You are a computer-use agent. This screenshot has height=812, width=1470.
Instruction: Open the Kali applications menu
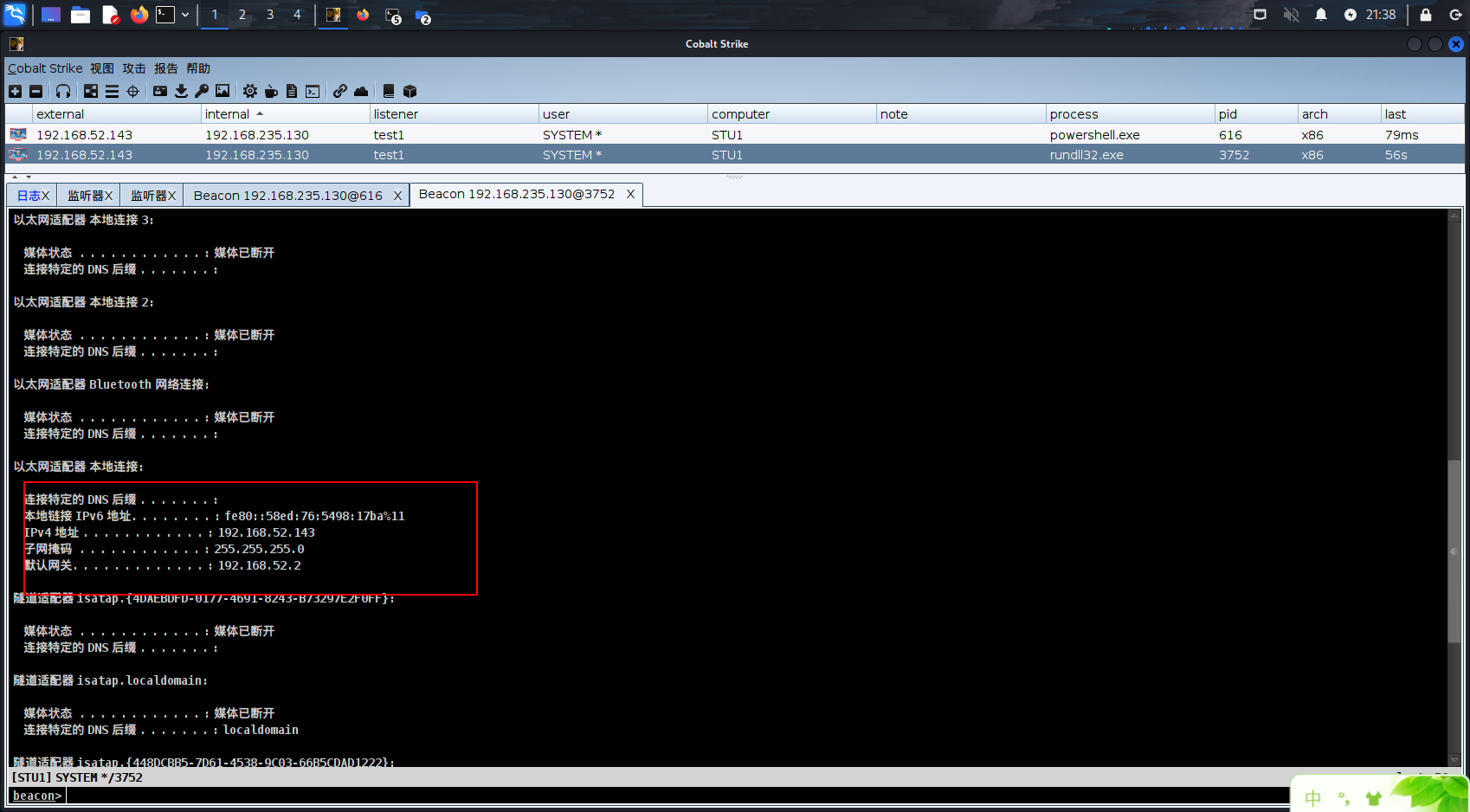pyautogui.click(x=16, y=15)
